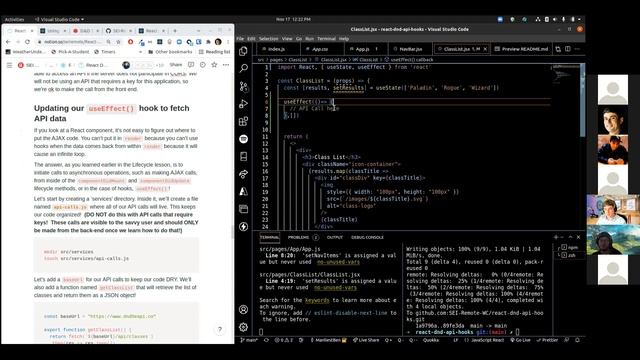Open the Chrome profile avatar
Screen dimensions: 640x360
(218, 42)
